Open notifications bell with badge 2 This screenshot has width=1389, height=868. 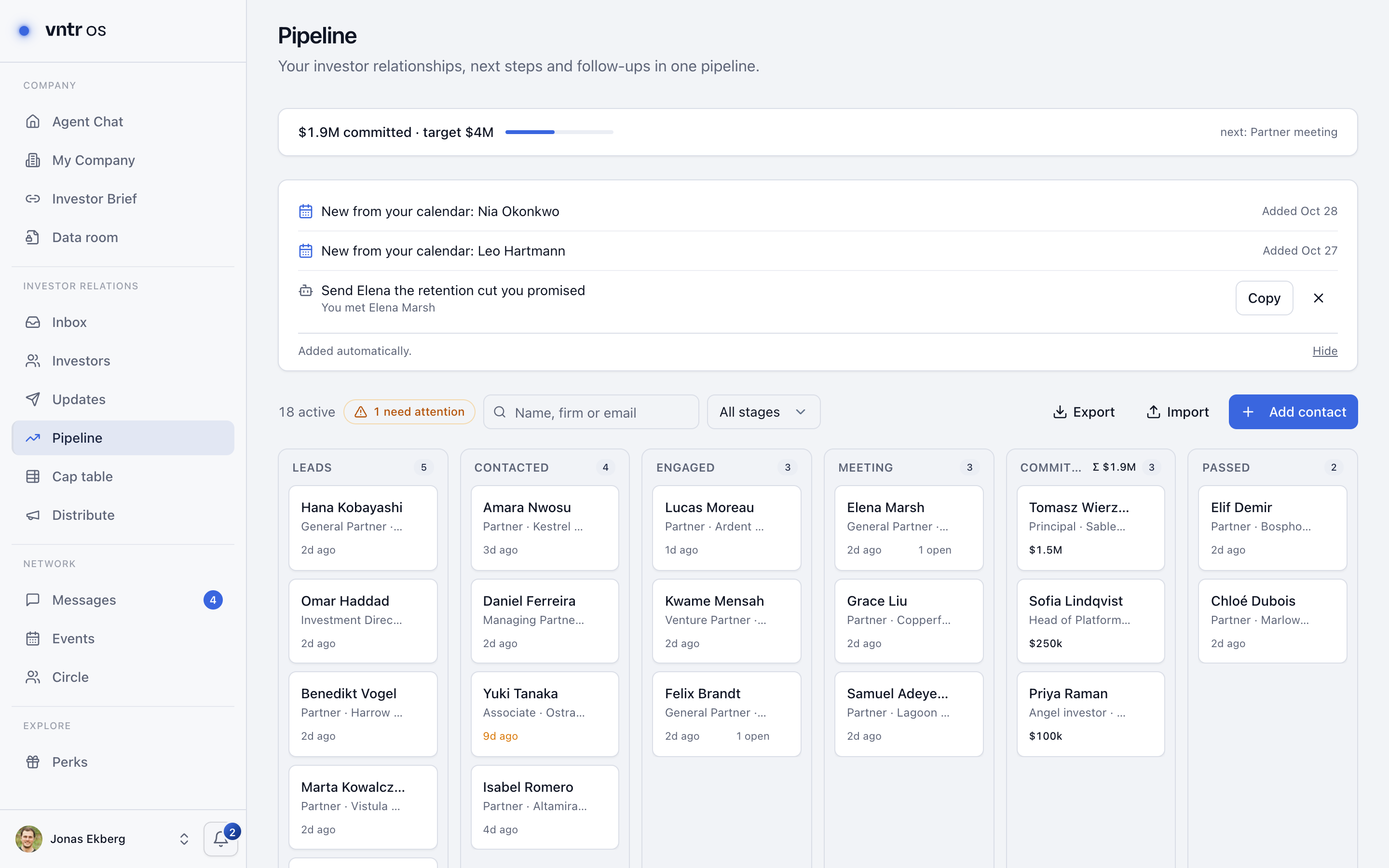coord(221,839)
